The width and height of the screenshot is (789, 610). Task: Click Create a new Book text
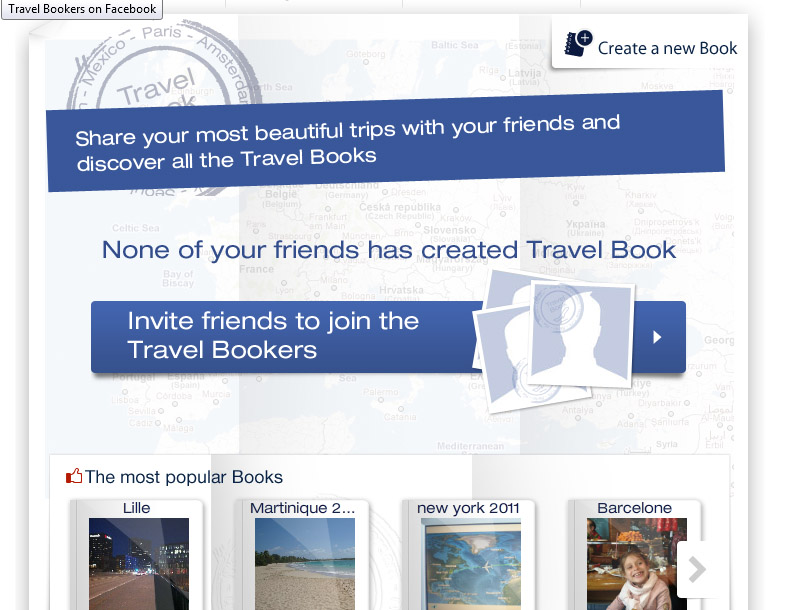667,48
